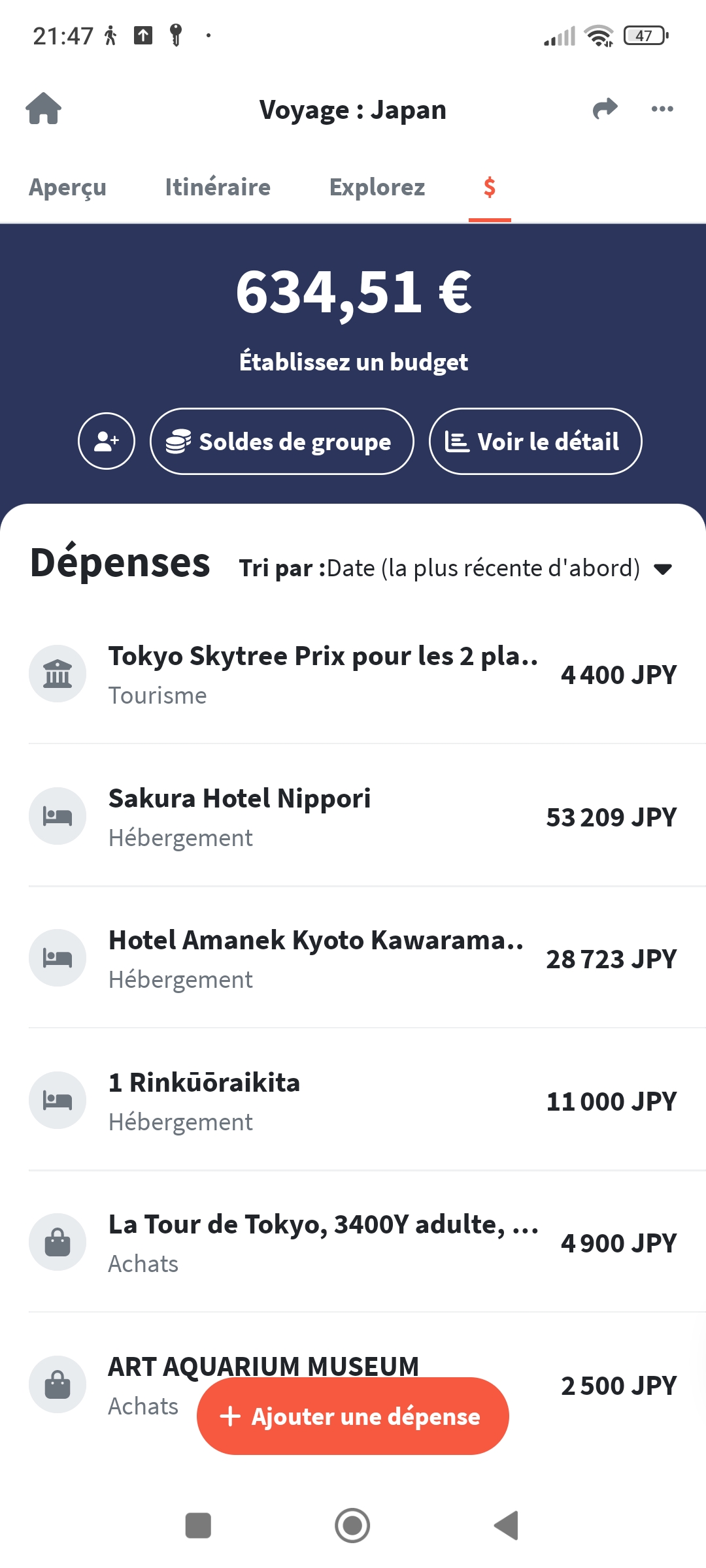This screenshot has width=706, height=1568.
Task: Tap the Sakura Hotel Nippori bed icon
Action: click(x=58, y=816)
